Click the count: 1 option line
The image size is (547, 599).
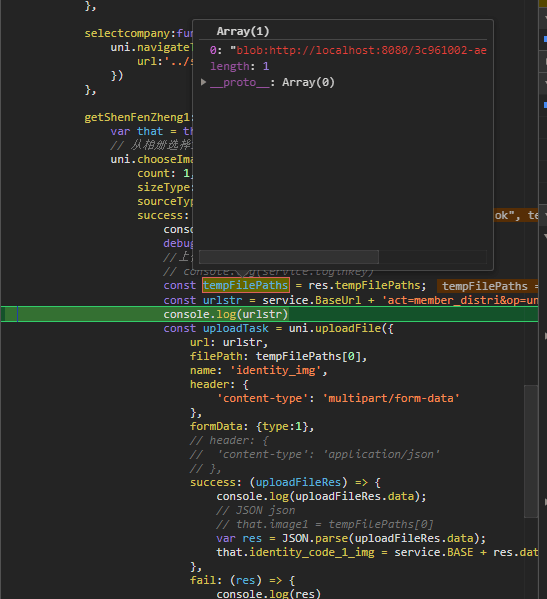coord(165,173)
